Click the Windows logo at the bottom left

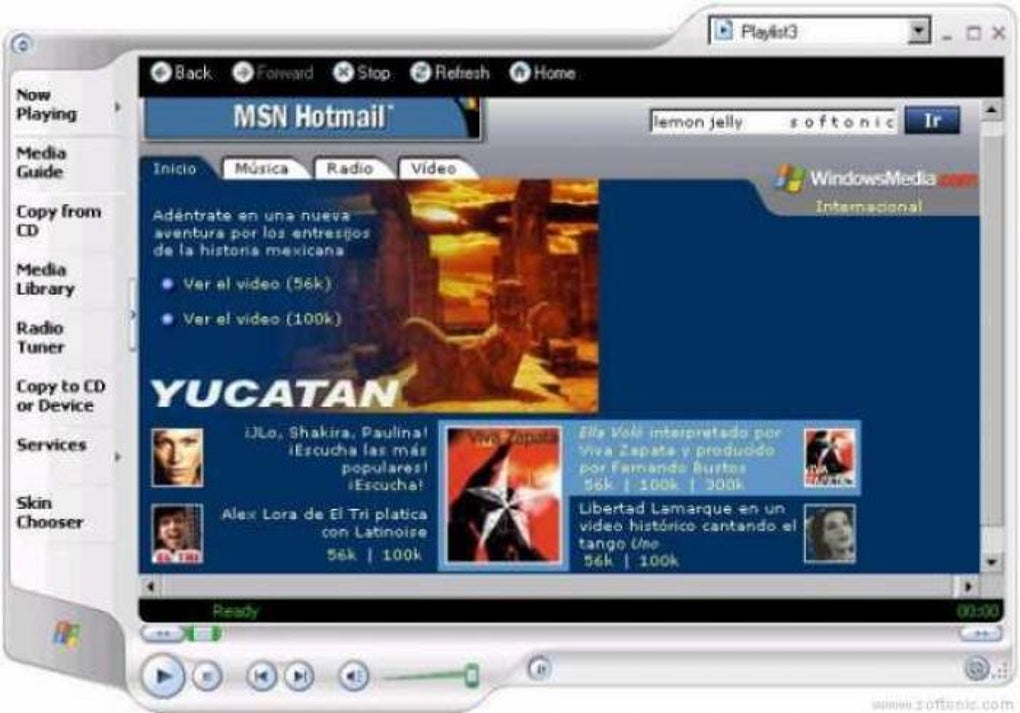click(x=66, y=634)
